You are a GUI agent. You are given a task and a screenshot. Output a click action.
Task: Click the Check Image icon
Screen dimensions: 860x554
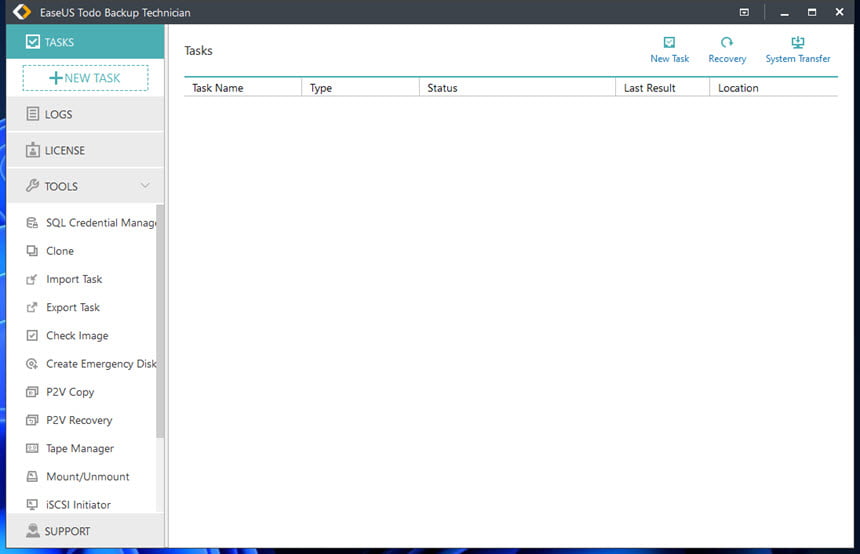[x=32, y=335]
